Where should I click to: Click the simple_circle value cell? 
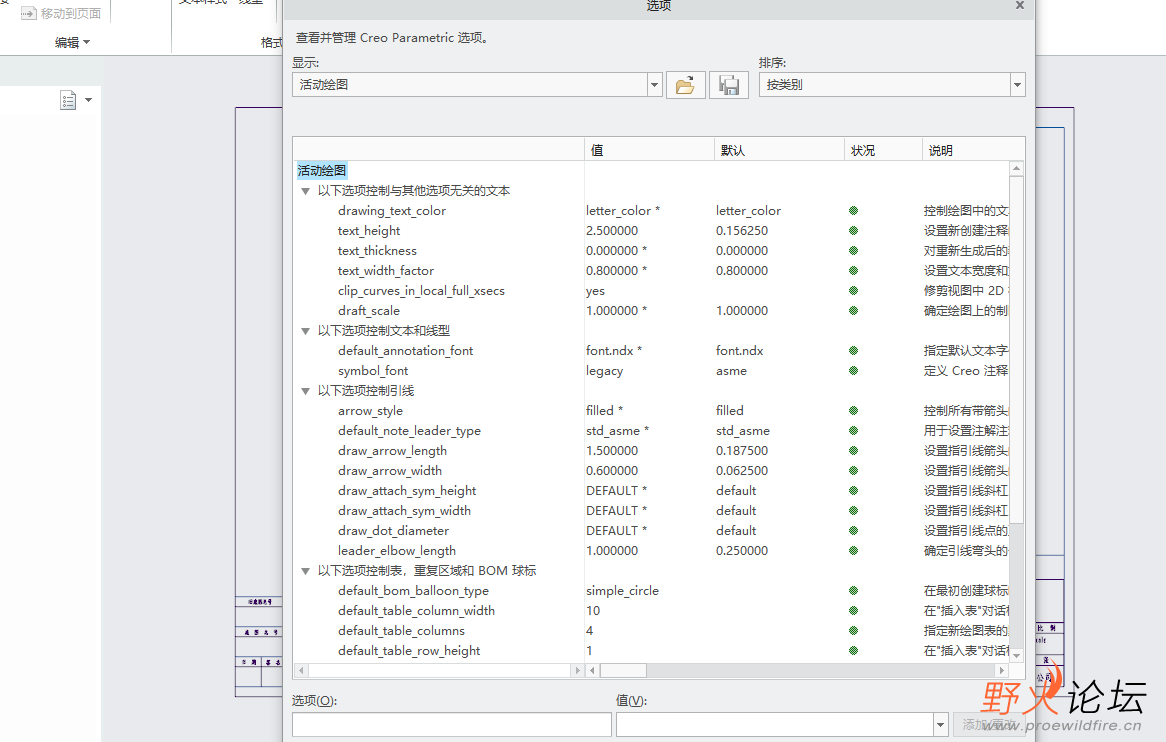[x=622, y=591]
